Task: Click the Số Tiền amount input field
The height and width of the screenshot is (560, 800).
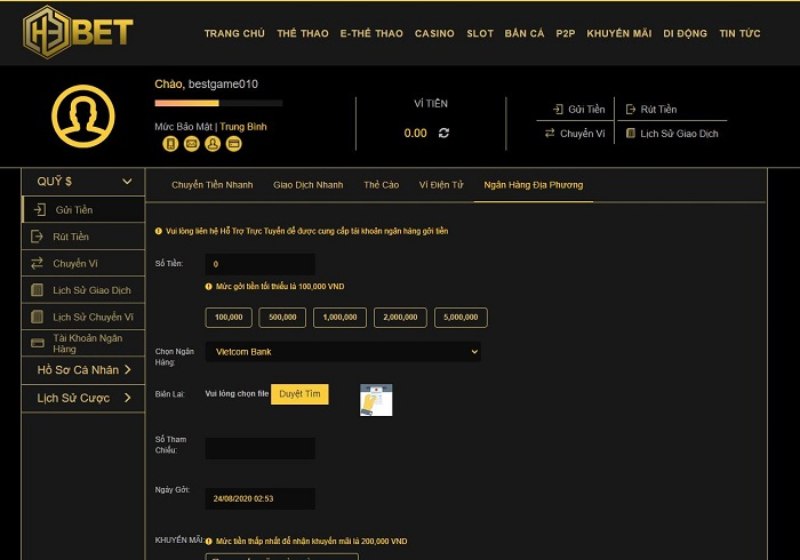Action: tap(260, 264)
